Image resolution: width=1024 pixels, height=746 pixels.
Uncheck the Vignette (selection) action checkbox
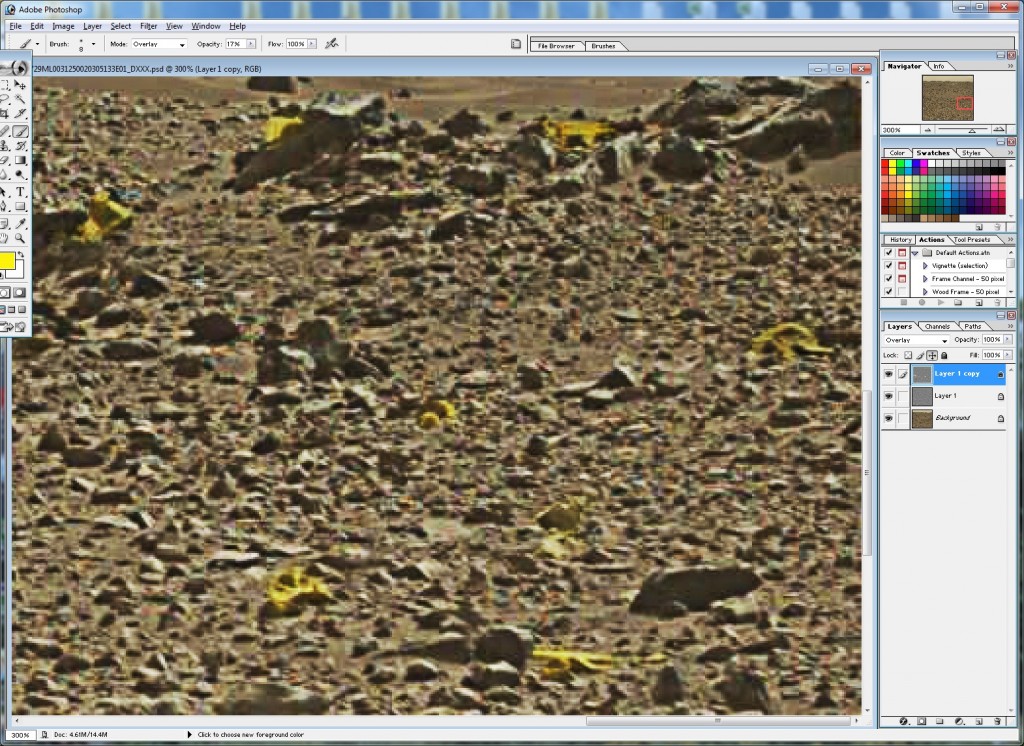888,265
